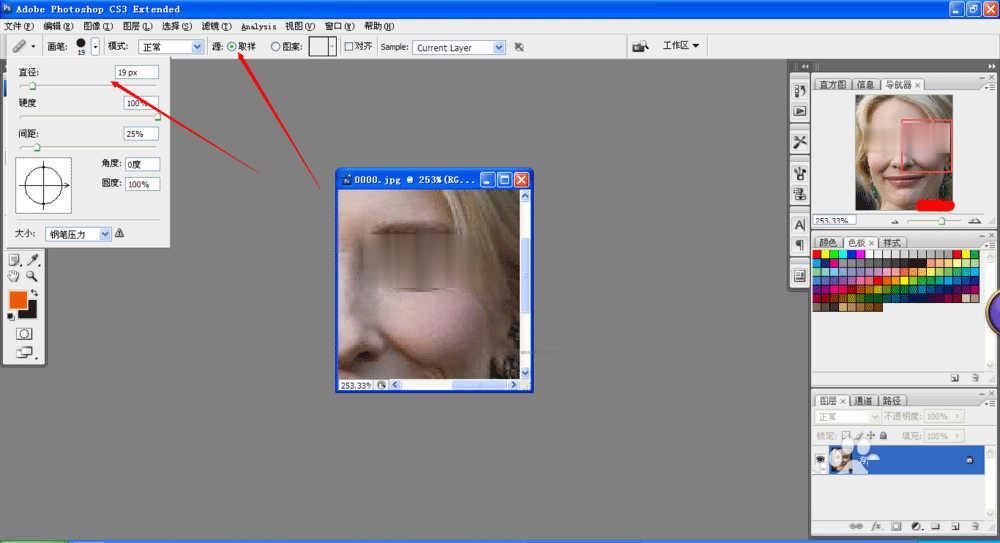Select the Hand tool in the toolbox
The image size is (1000, 543).
pos(14,275)
